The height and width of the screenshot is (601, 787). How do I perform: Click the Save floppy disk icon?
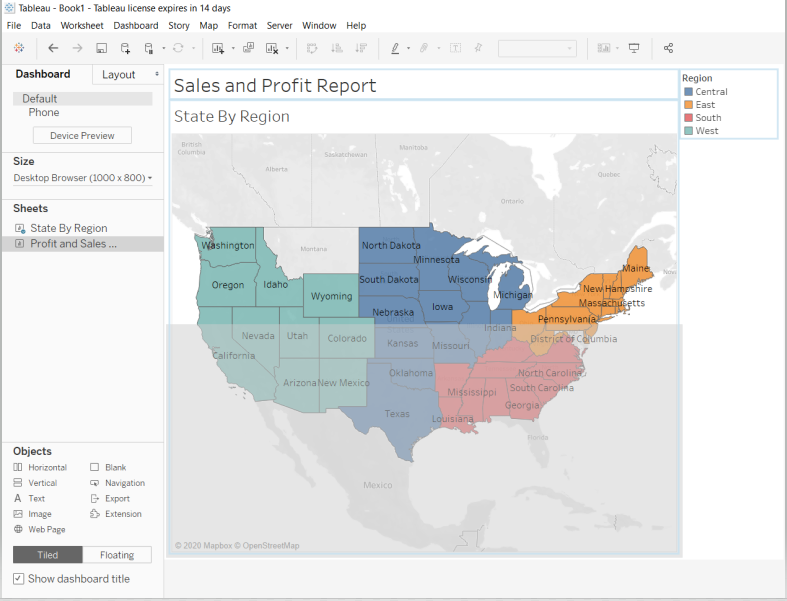(101, 48)
